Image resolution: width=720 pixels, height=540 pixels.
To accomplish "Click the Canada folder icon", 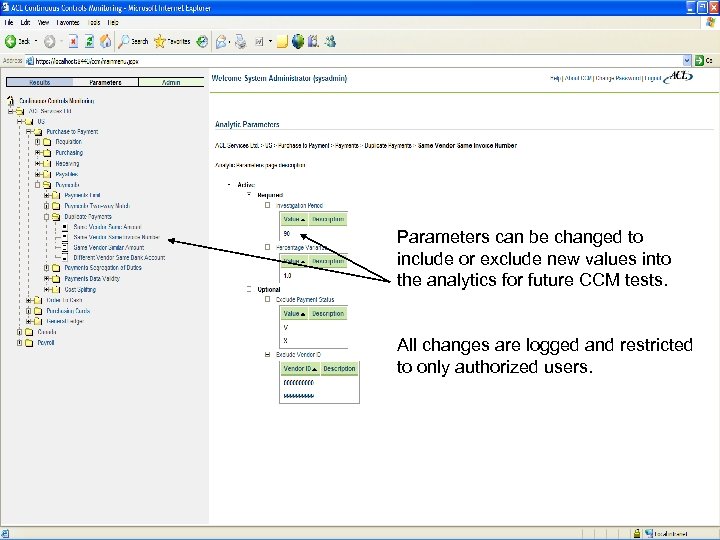I will point(29,332).
